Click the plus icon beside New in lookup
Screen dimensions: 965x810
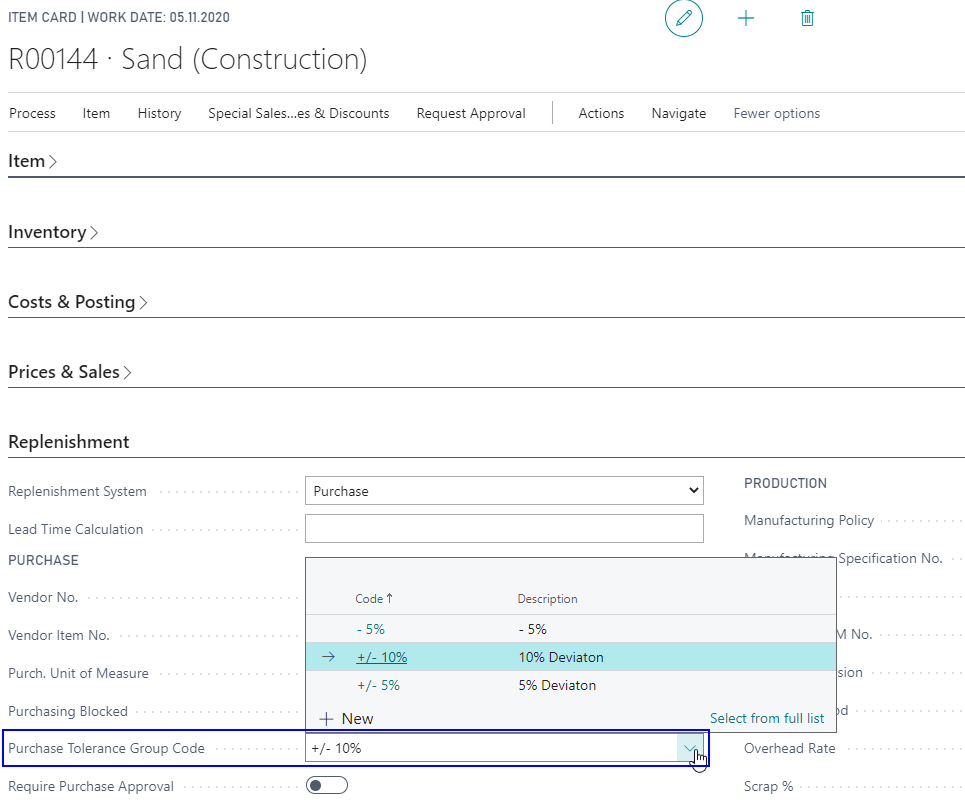pyautogui.click(x=326, y=718)
